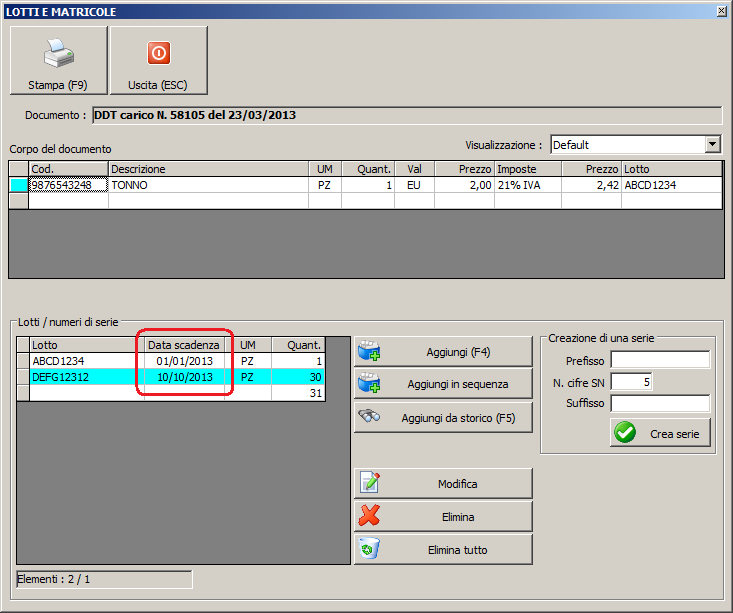Viewport: 733px width, 613px height.
Task: Focus the N. cifre SN field
Action: (x=631, y=382)
